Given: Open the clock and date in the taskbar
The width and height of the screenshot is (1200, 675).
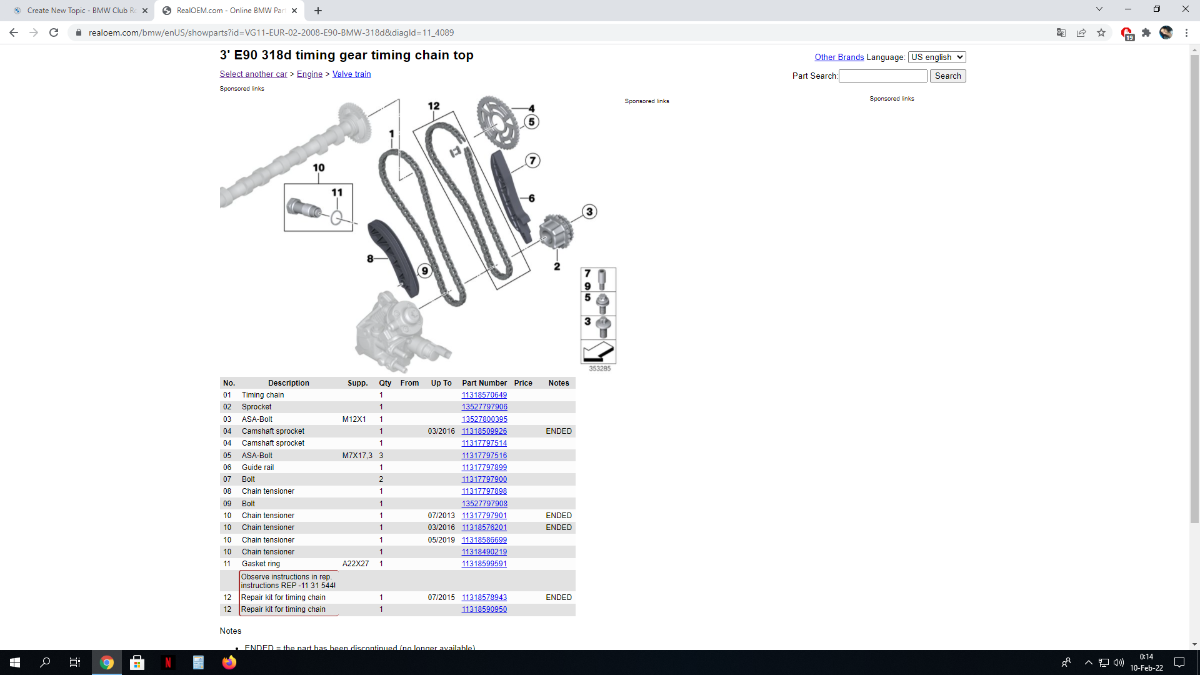Looking at the screenshot, I should click(1146, 662).
